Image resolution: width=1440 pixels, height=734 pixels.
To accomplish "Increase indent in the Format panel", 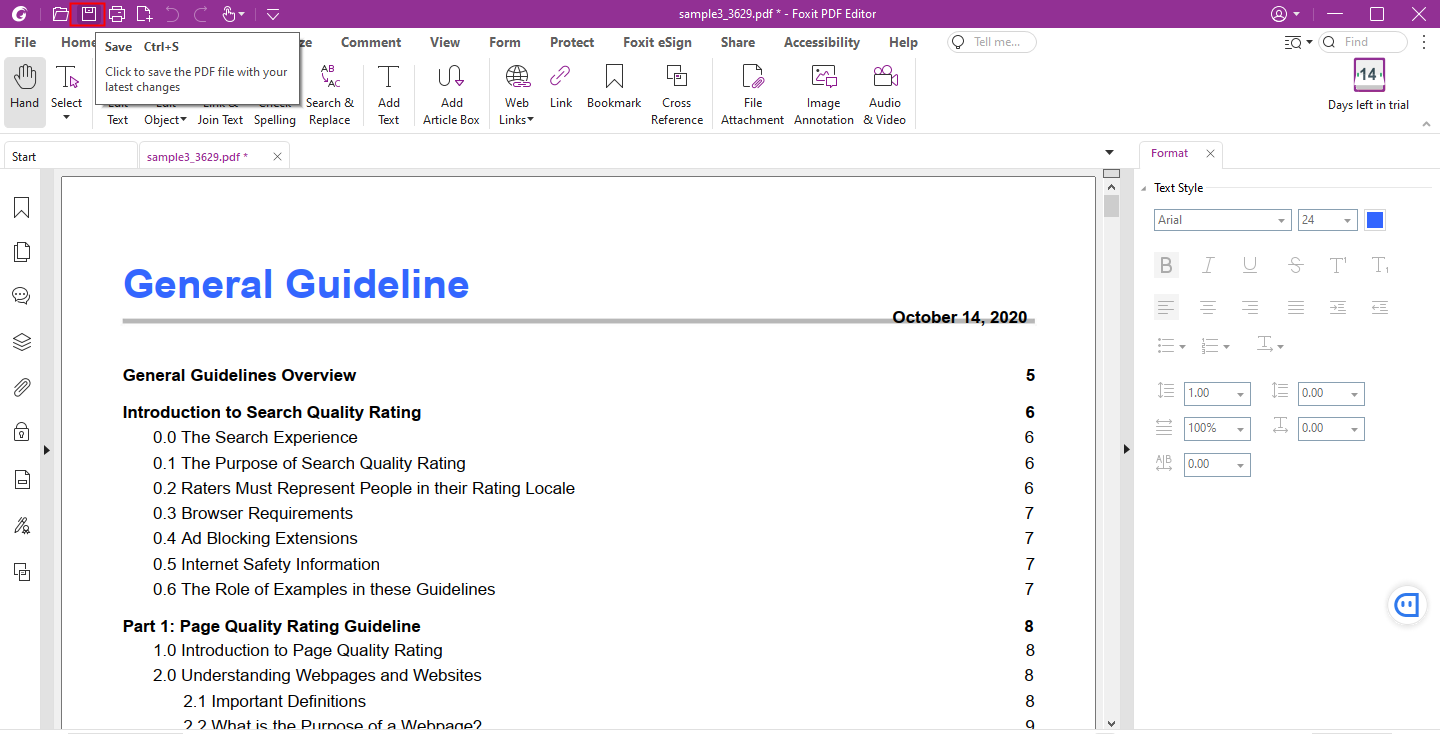I will click(1338, 308).
